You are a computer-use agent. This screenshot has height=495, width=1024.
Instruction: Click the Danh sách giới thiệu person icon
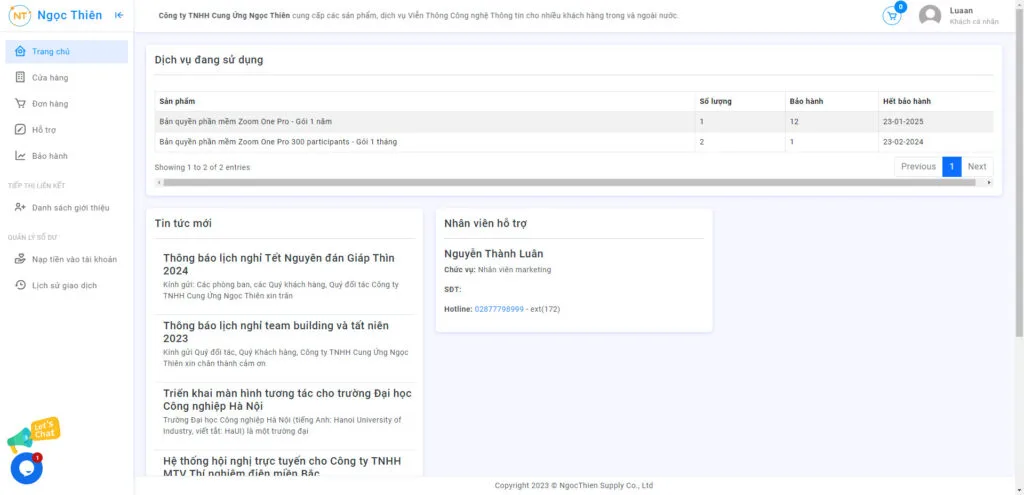pyautogui.click(x=20, y=208)
